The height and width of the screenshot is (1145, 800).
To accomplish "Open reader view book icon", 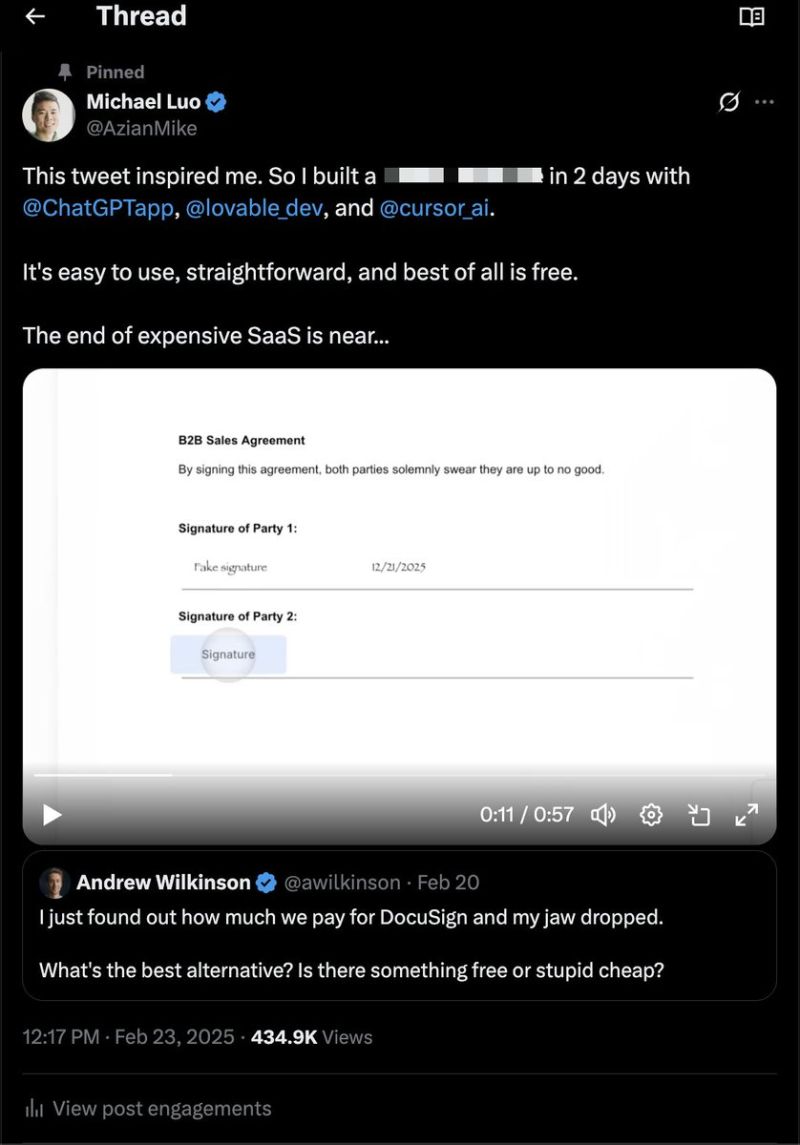I will pyautogui.click(x=751, y=17).
